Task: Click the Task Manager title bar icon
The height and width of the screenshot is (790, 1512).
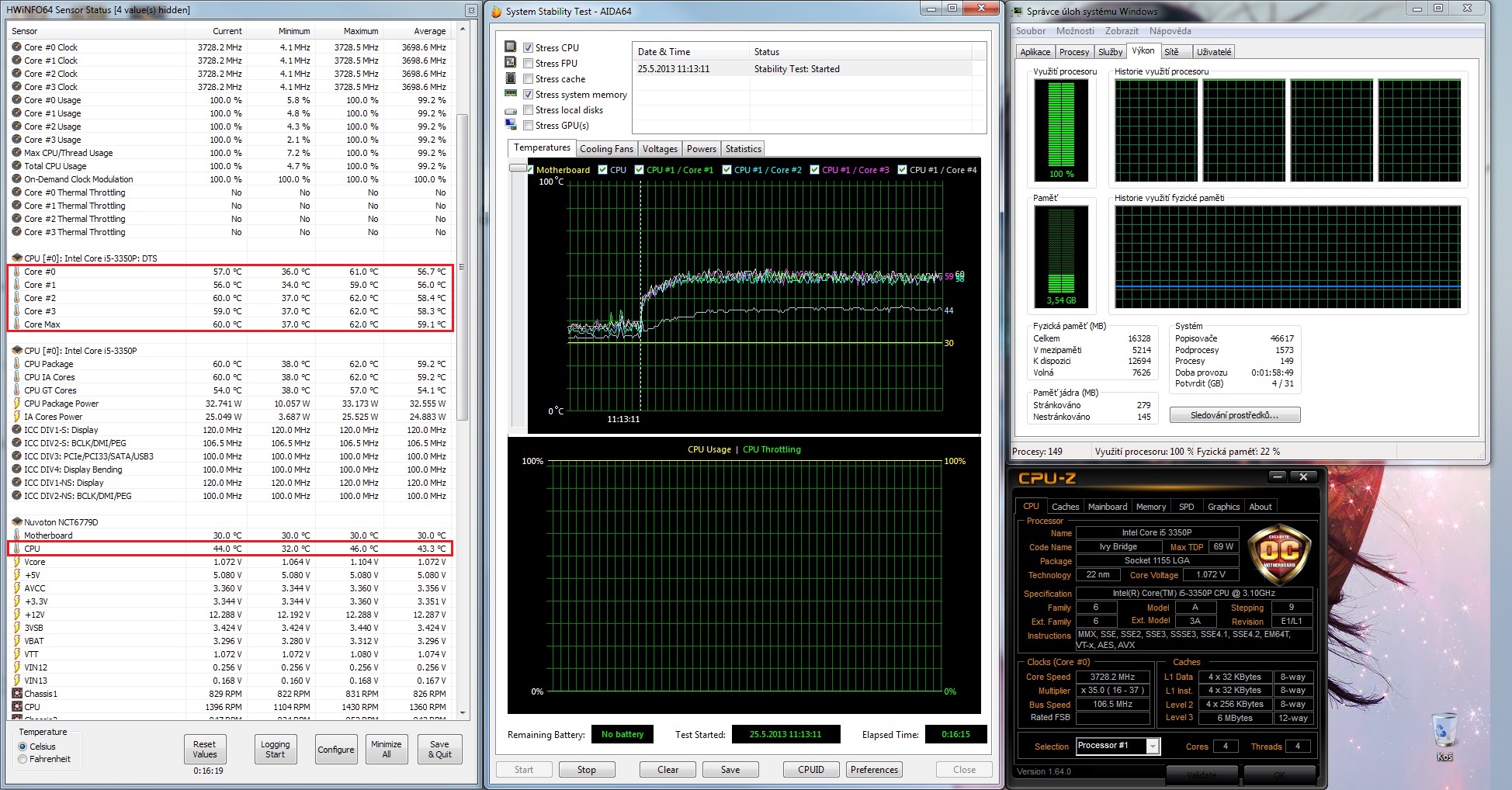Action: 1018,11
